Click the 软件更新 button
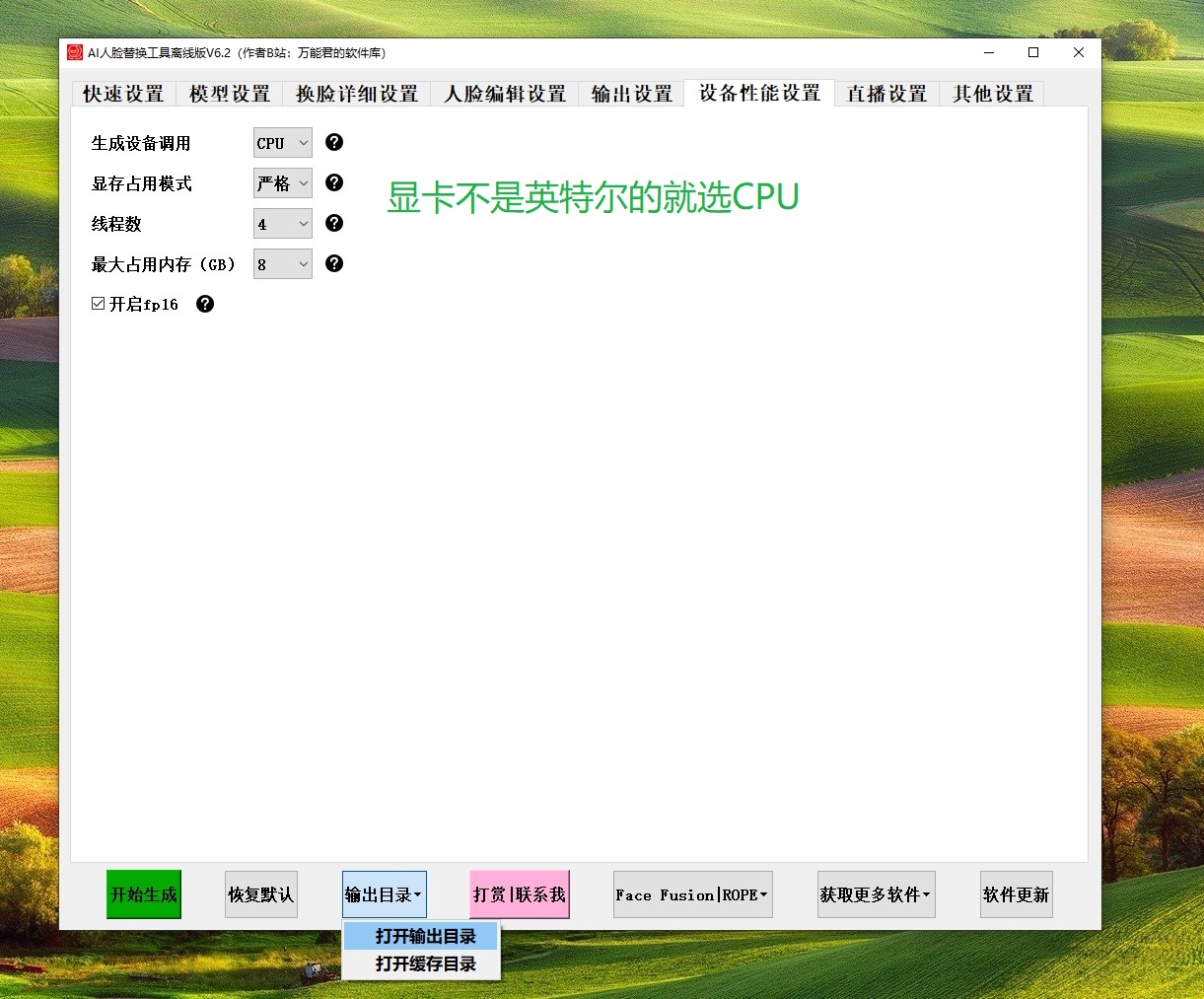Image resolution: width=1204 pixels, height=999 pixels. pyautogui.click(x=1017, y=894)
